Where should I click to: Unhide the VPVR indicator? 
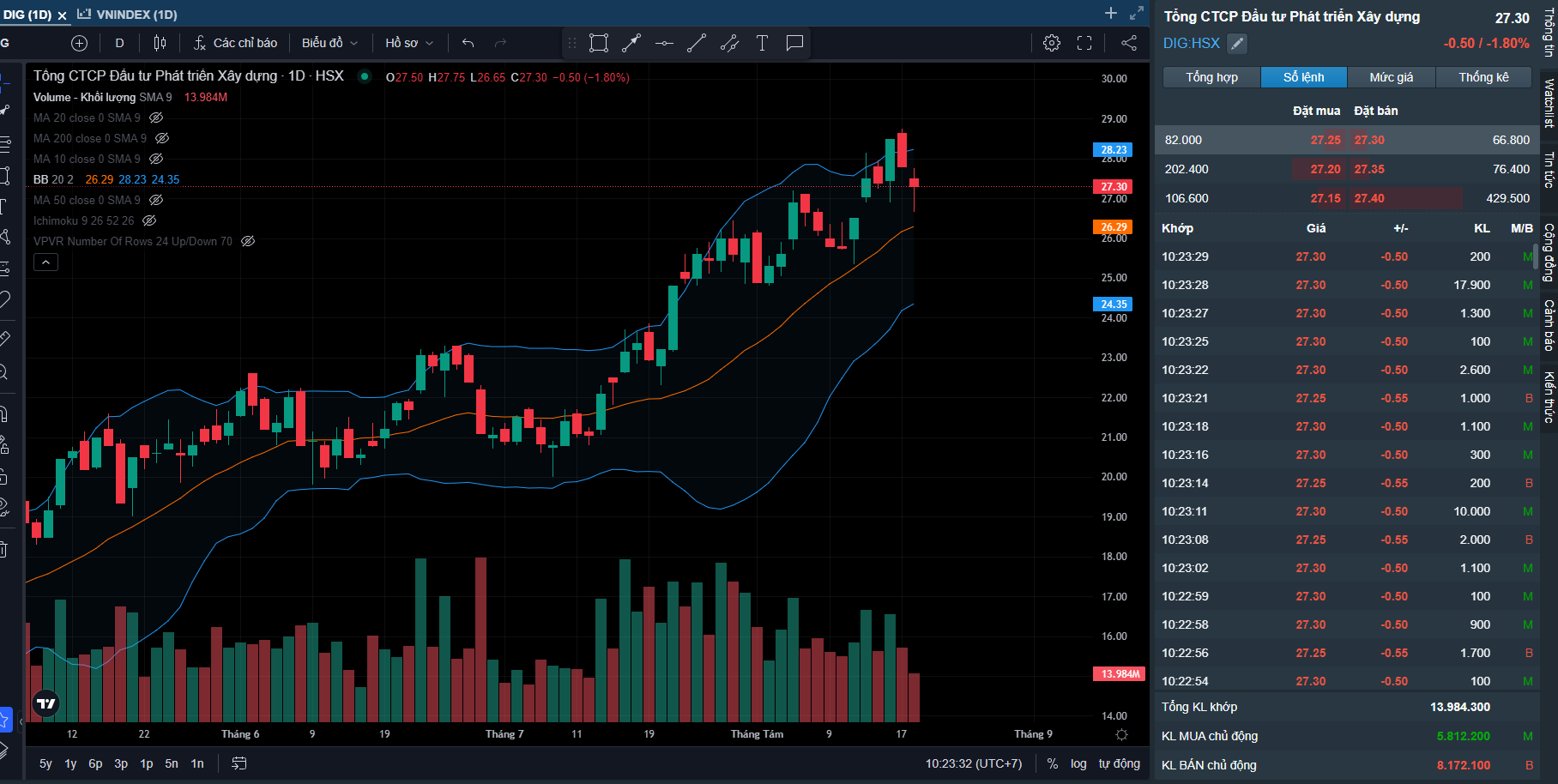(248, 241)
